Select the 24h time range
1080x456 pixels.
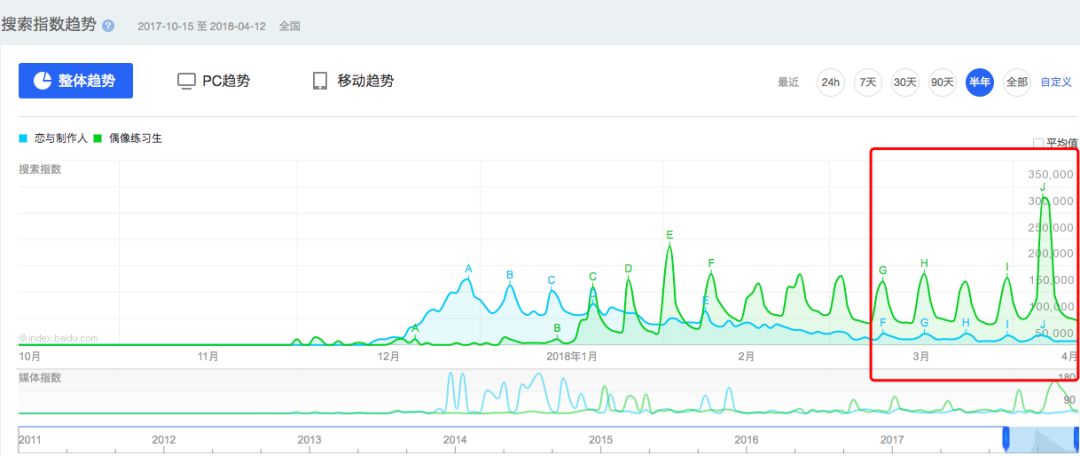click(830, 82)
